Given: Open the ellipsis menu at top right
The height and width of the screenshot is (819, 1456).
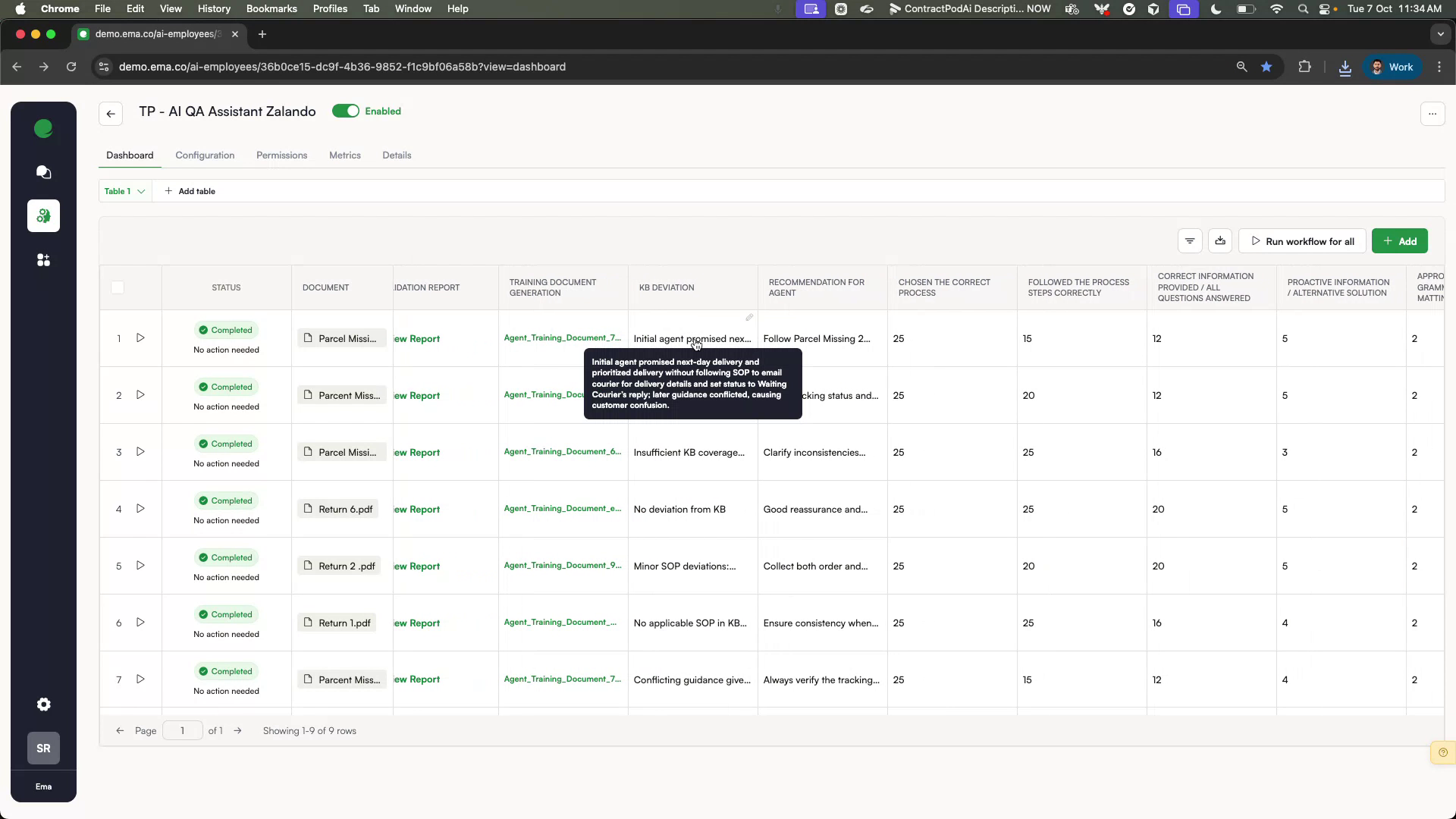Looking at the screenshot, I should (1433, 113).
